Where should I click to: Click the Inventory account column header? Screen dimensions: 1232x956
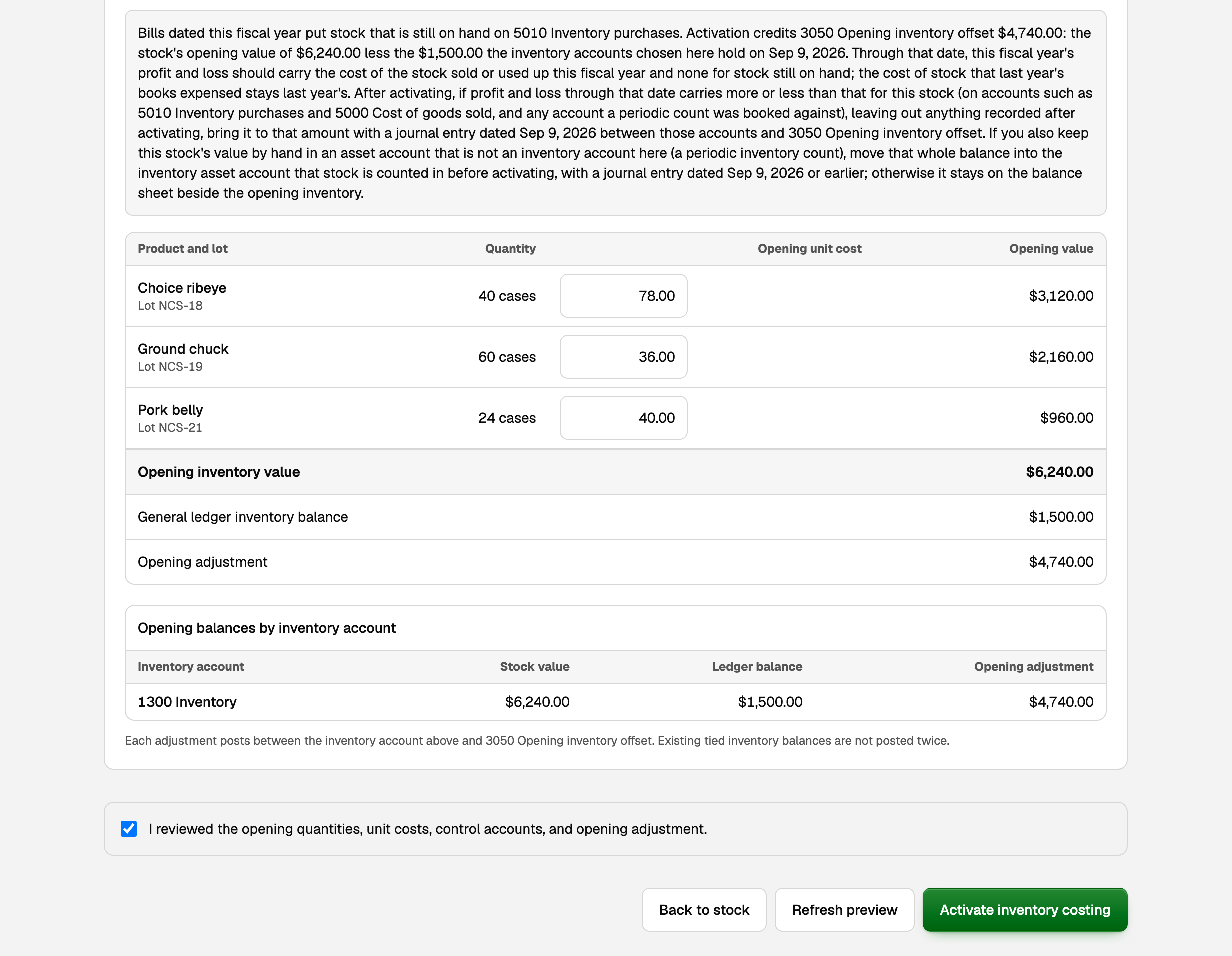191,666
